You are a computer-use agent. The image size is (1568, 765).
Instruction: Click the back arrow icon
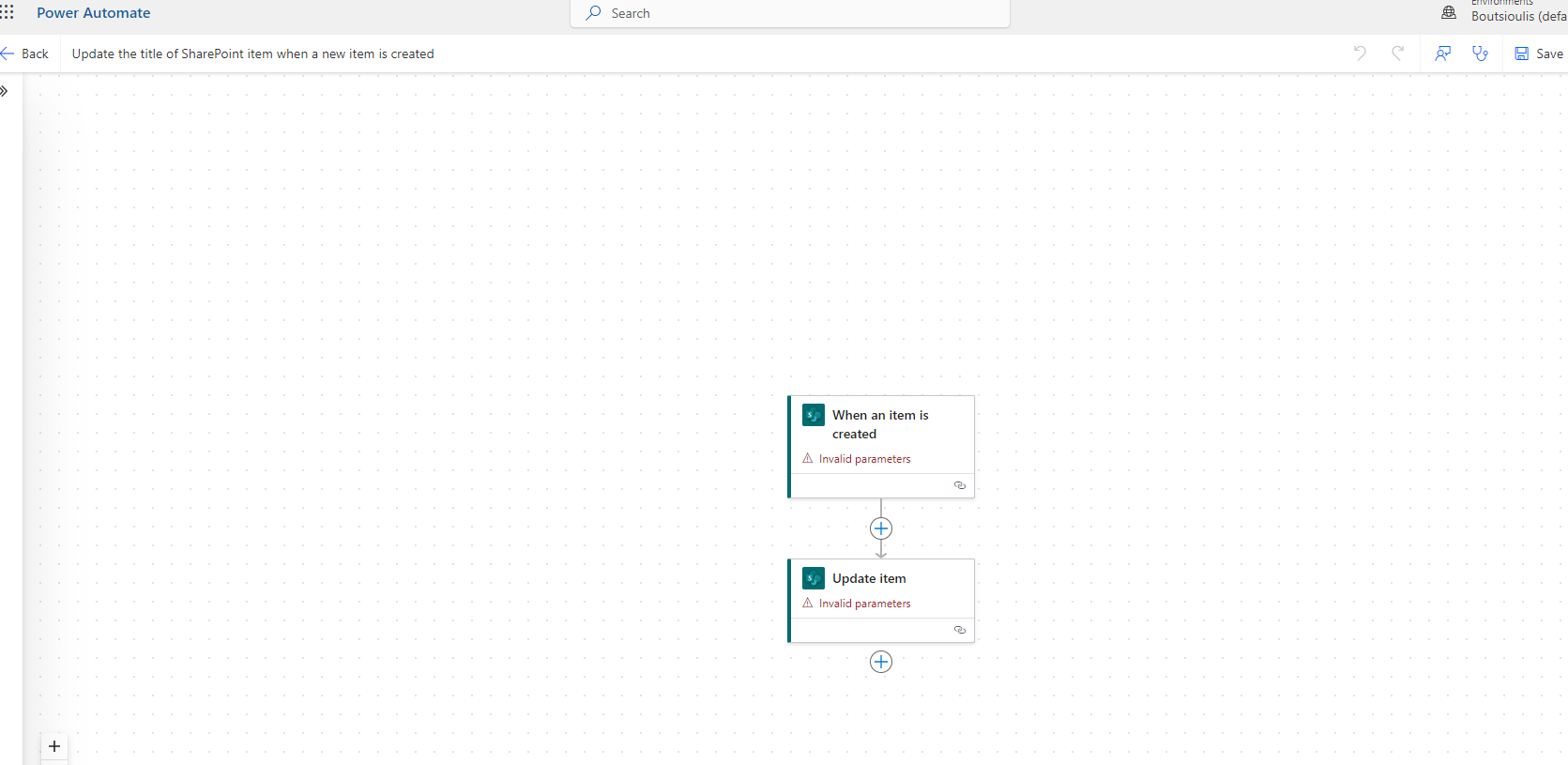[x=8, y=54]
